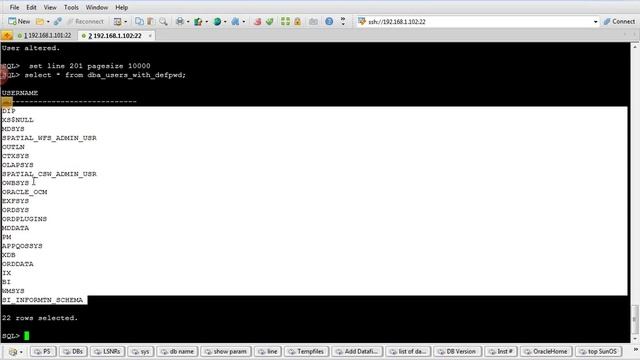Click the Print icon

pos(180,21)
